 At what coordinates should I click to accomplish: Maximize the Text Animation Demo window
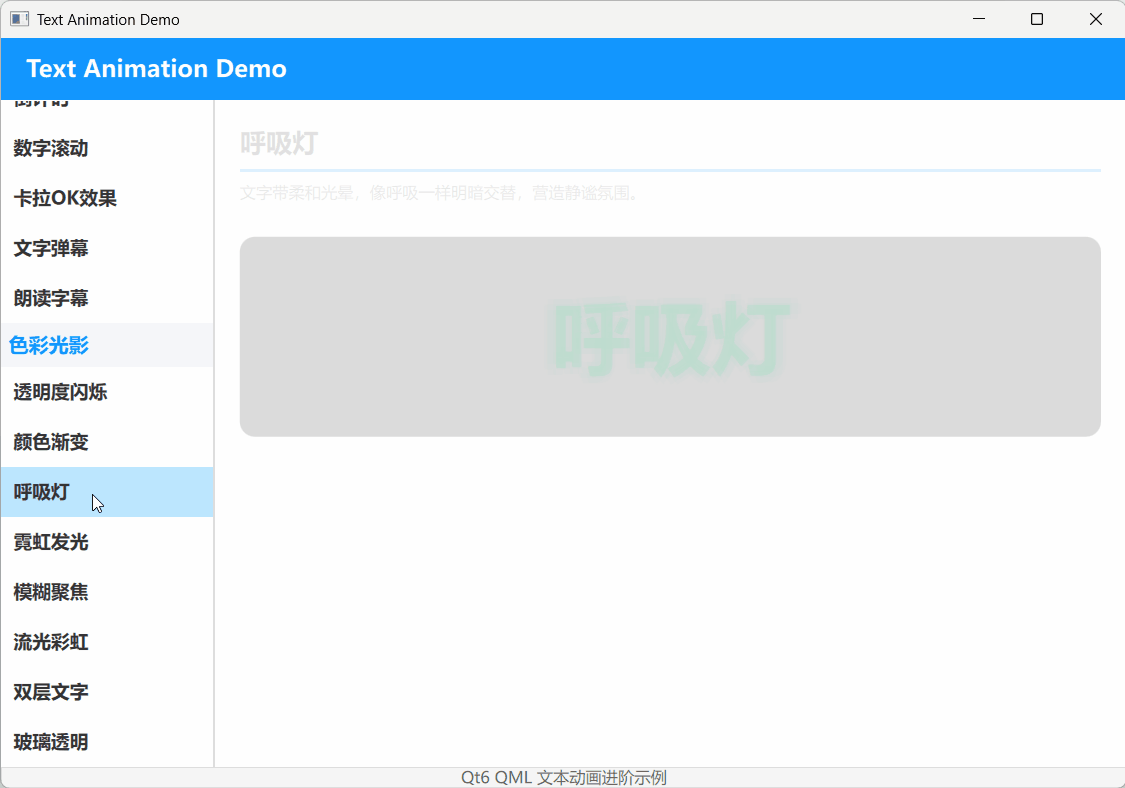point(1037,19)
